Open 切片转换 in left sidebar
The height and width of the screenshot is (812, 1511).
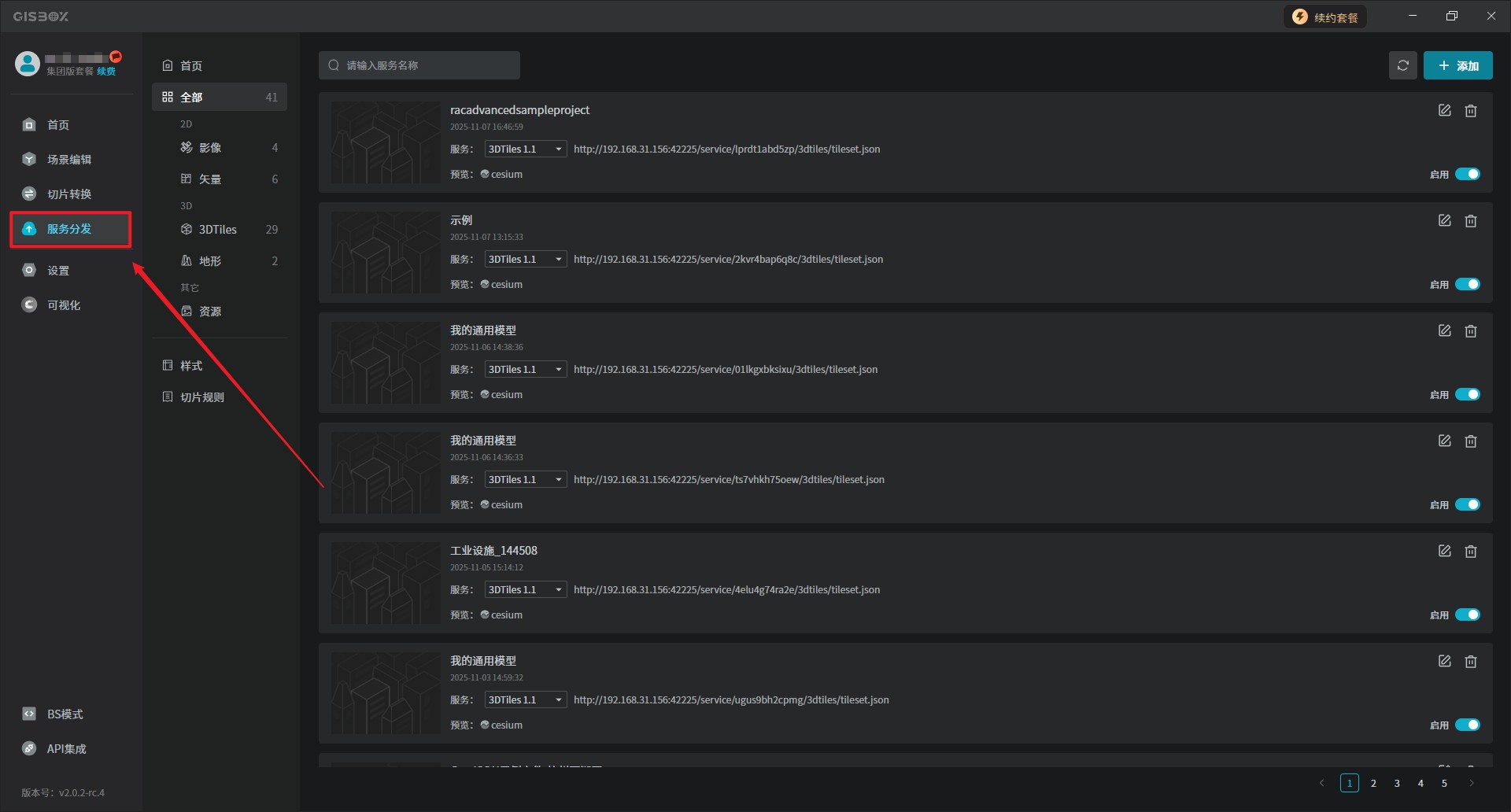pos(68,194)
